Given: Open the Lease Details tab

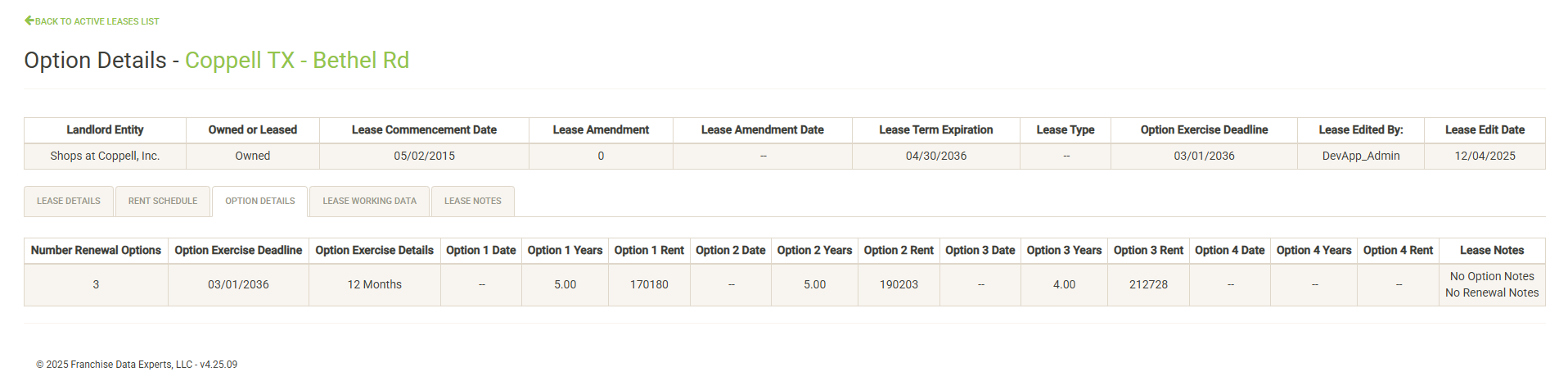Looking at the screenshot, I should 69,202.
